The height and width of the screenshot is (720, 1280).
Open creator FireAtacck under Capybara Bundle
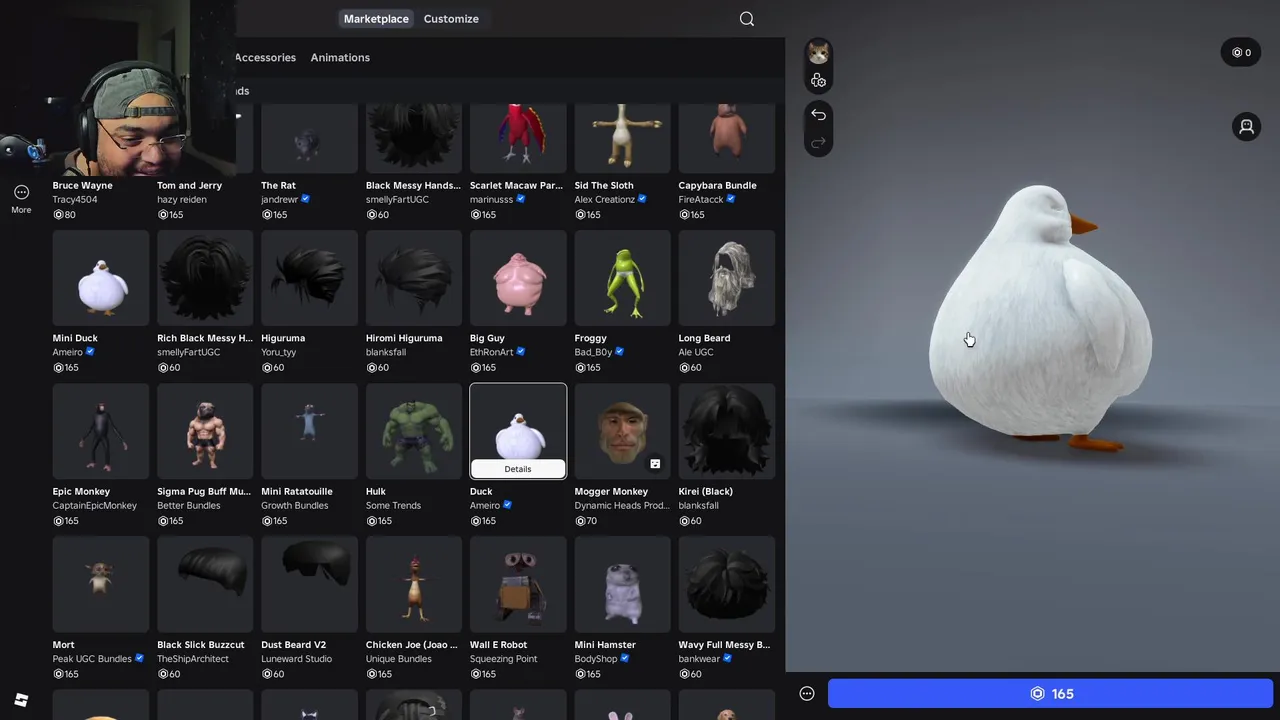pos(701,200)
